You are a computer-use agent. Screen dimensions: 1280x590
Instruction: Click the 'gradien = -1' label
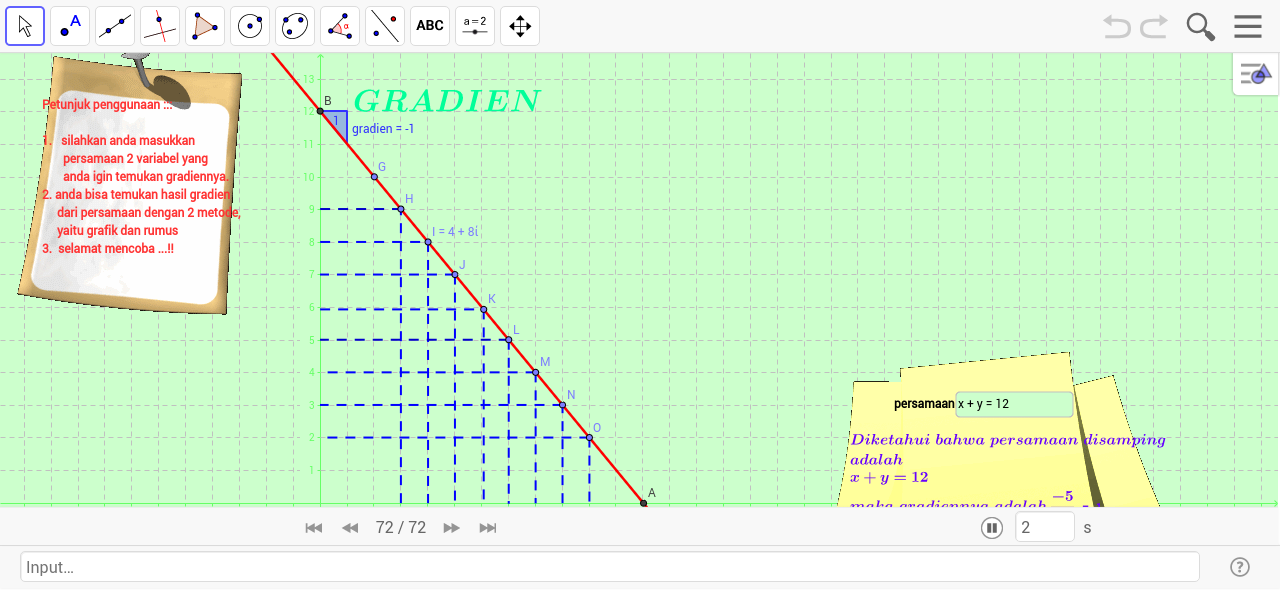[x=383, y=129]
